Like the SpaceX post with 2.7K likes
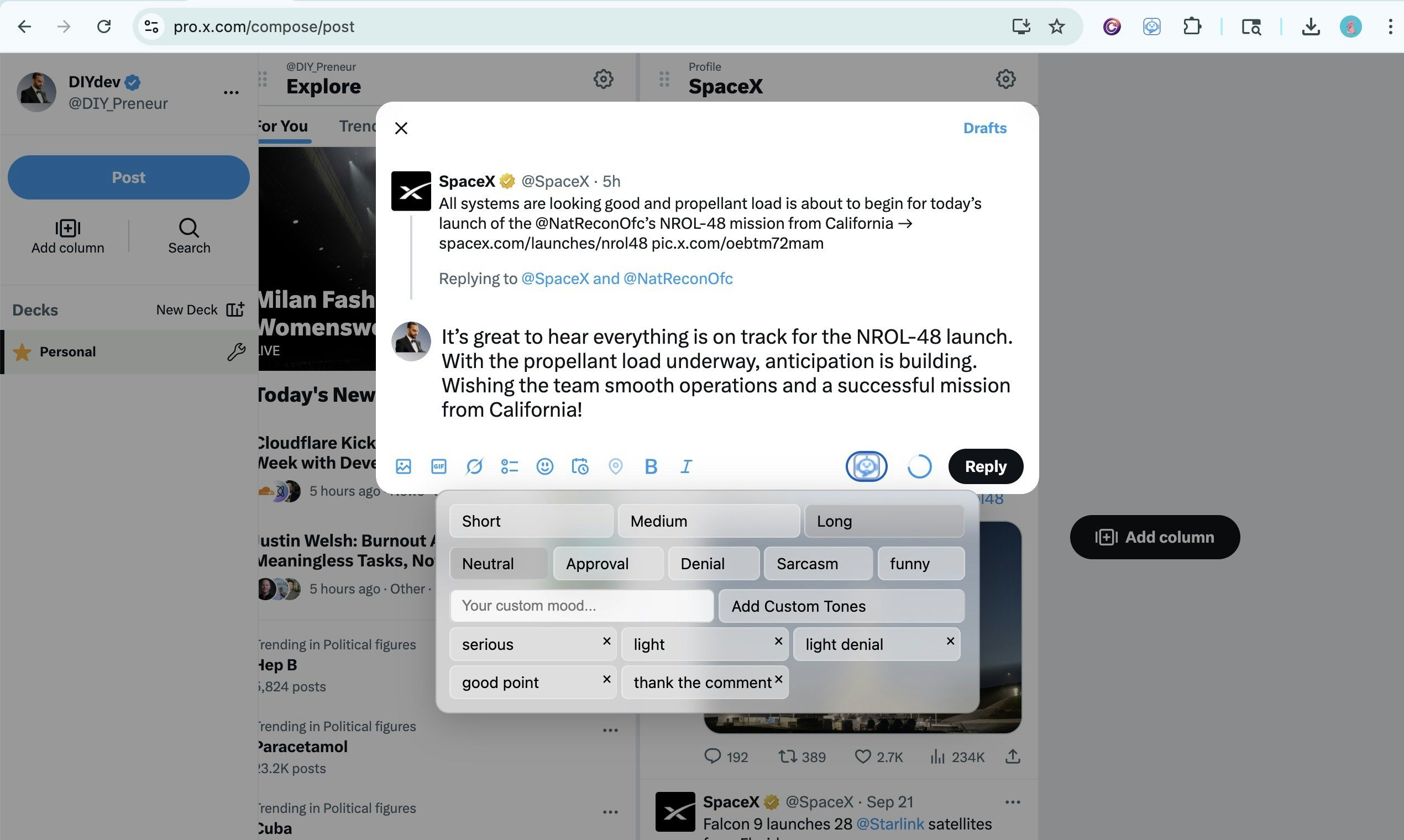This screenshot has width=1404, height=840. (879, 757)
